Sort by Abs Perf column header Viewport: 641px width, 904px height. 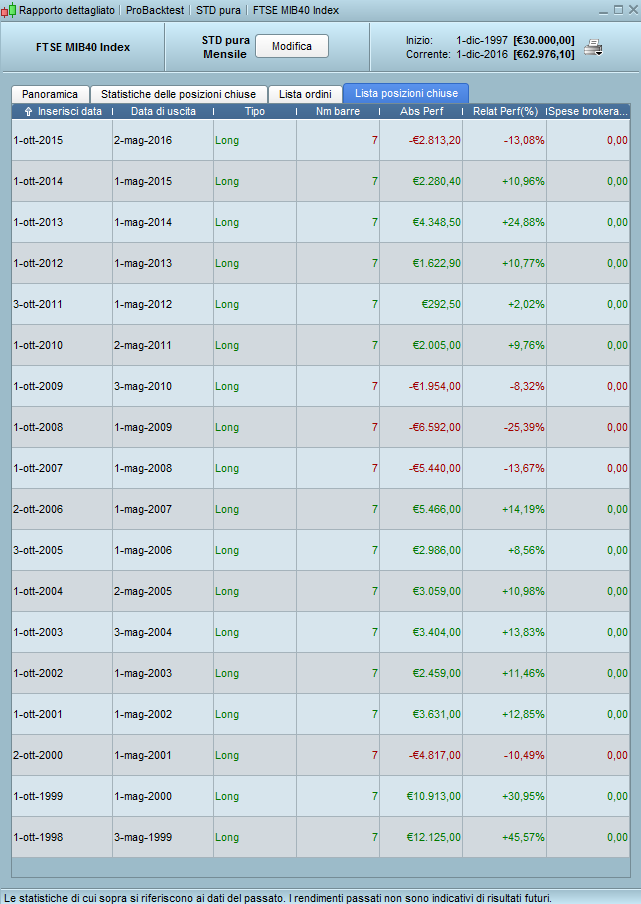[421, 111]
